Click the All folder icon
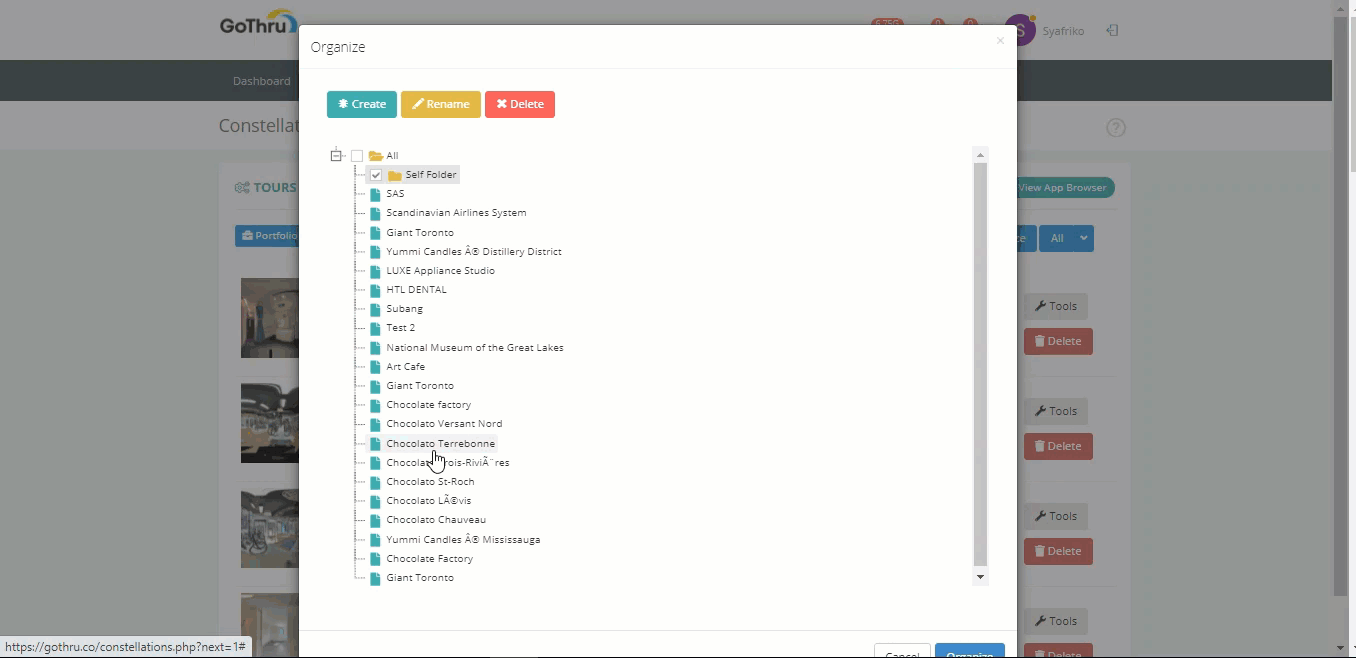The image size is (1356, 658). [x=376, y=156]
